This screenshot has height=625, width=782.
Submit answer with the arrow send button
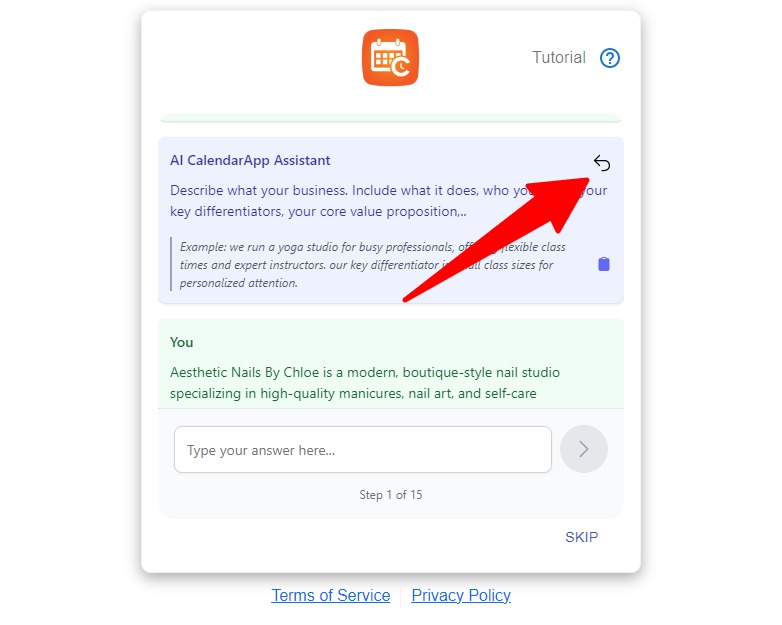584,449
